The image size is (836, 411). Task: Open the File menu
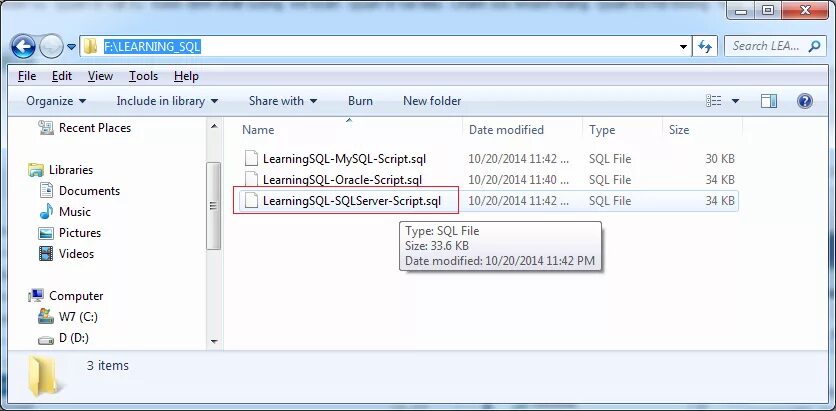27,76
